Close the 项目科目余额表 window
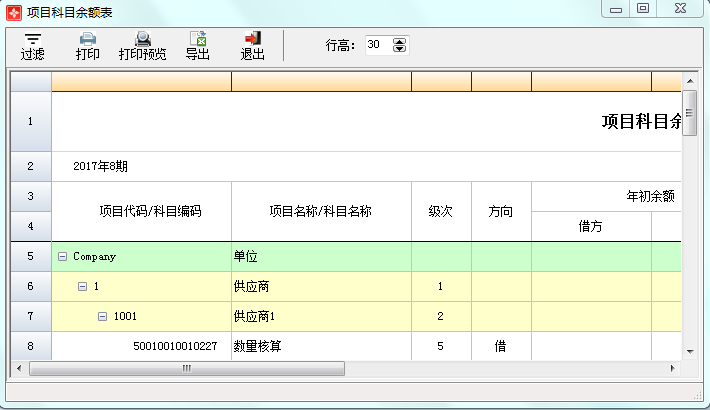710x410 pixels. (680, 9)
